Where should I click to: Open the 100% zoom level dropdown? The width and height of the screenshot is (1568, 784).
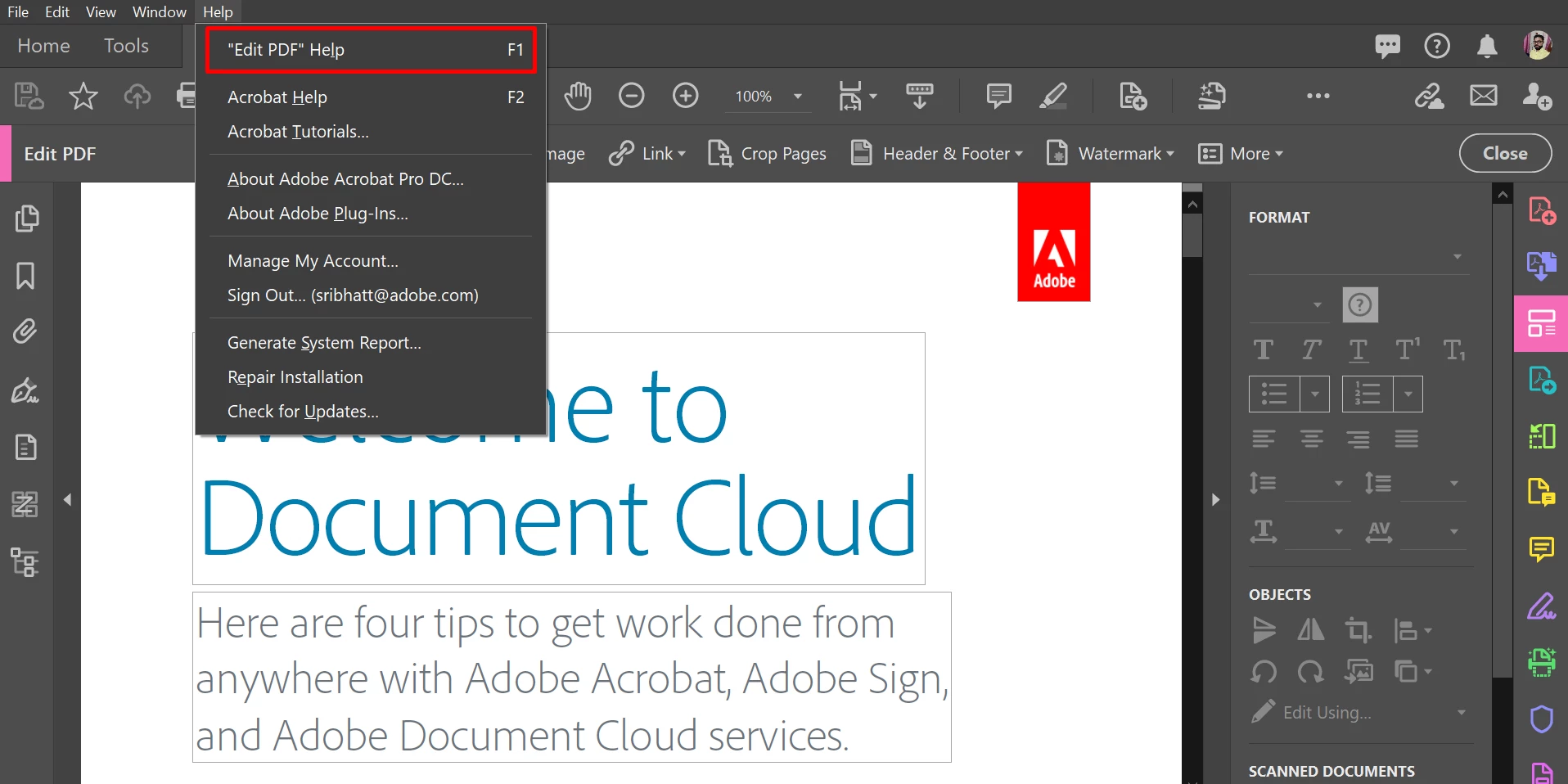[x=768, y=97]
